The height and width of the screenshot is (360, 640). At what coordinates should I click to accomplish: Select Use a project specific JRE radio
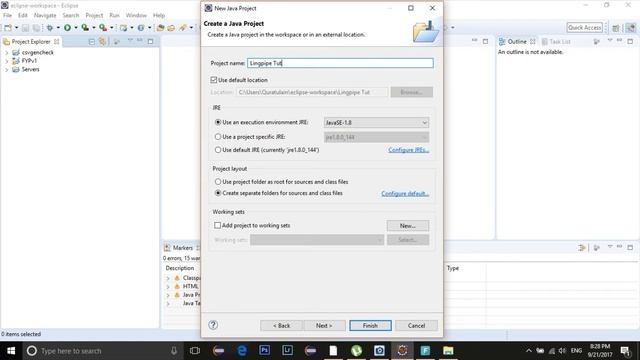point(218,137)
